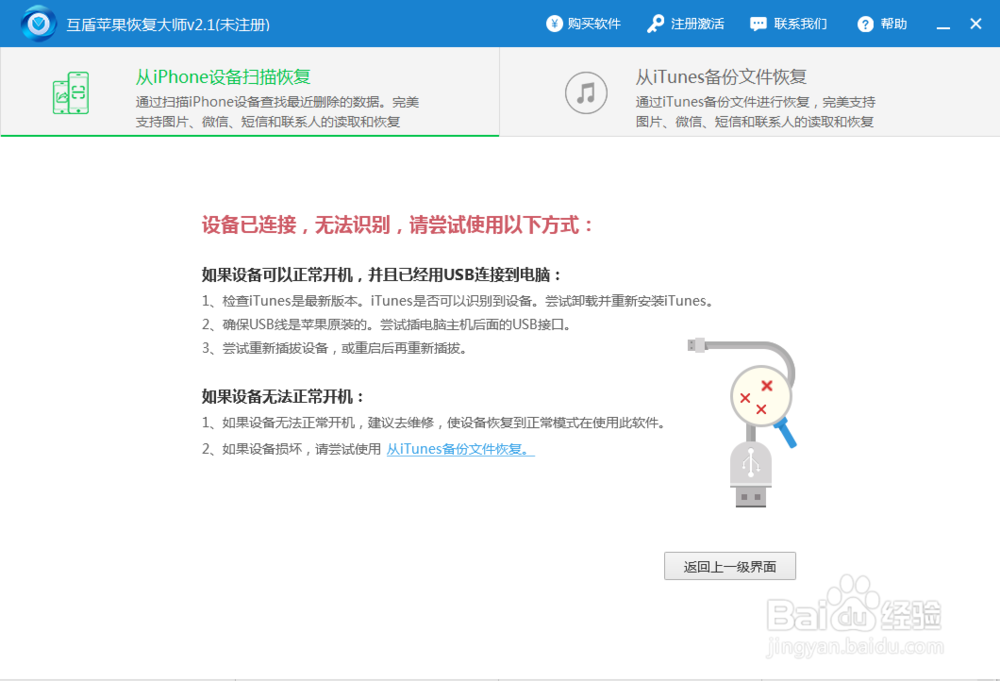1000x681 pixels.
Task: Switch to 从iTunes备份文件恢复 tab
Action: coord(750,91)
